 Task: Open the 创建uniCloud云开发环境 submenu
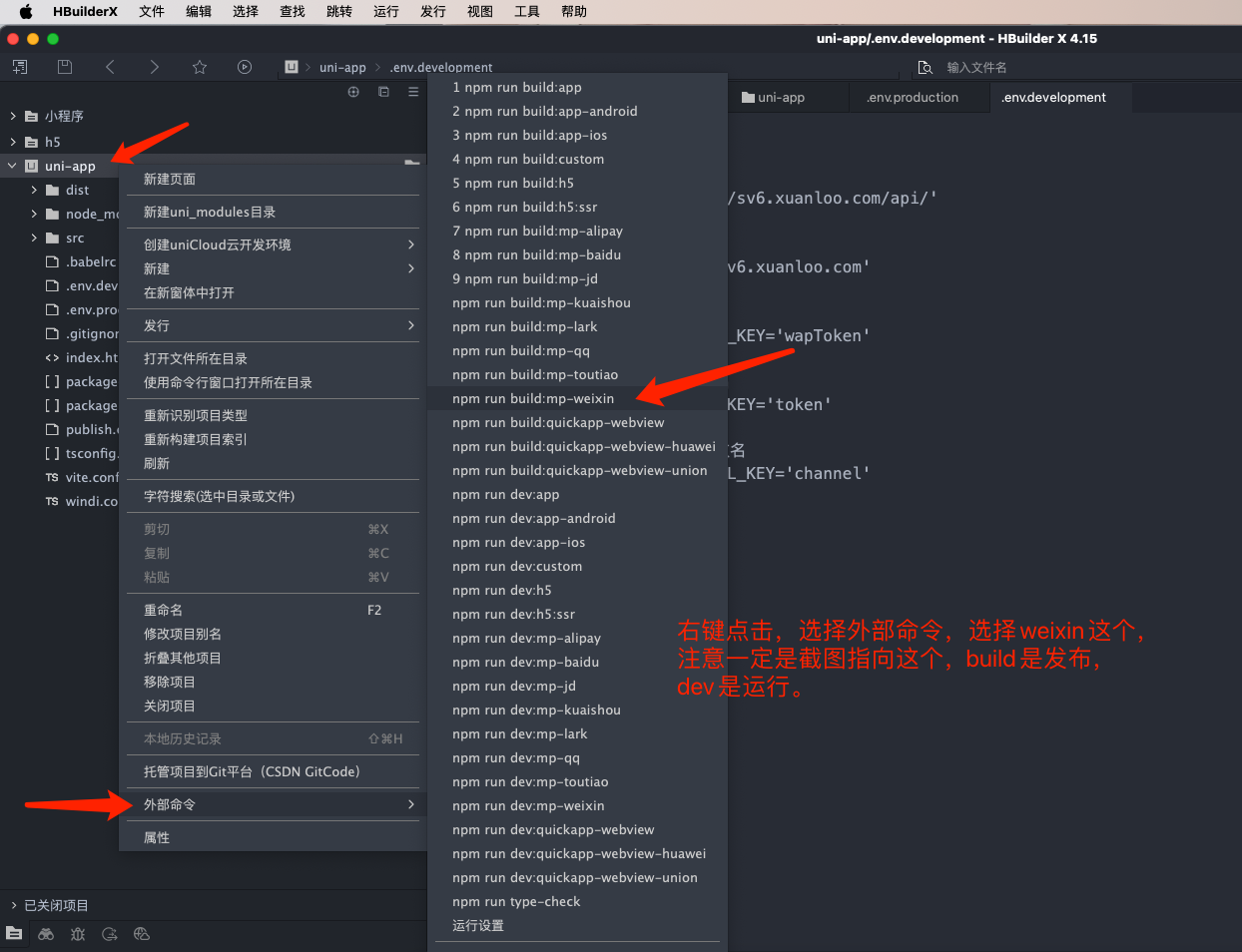tap(273, 244)
